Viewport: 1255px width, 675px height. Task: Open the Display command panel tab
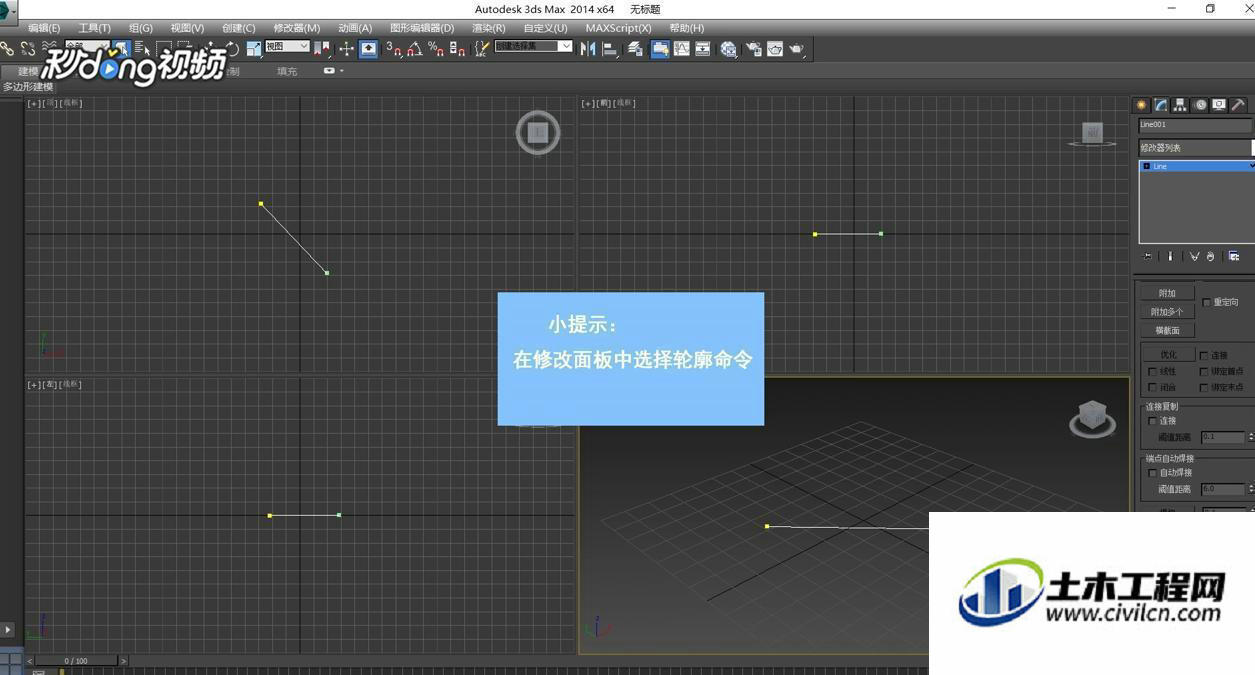coord(1219,105)
